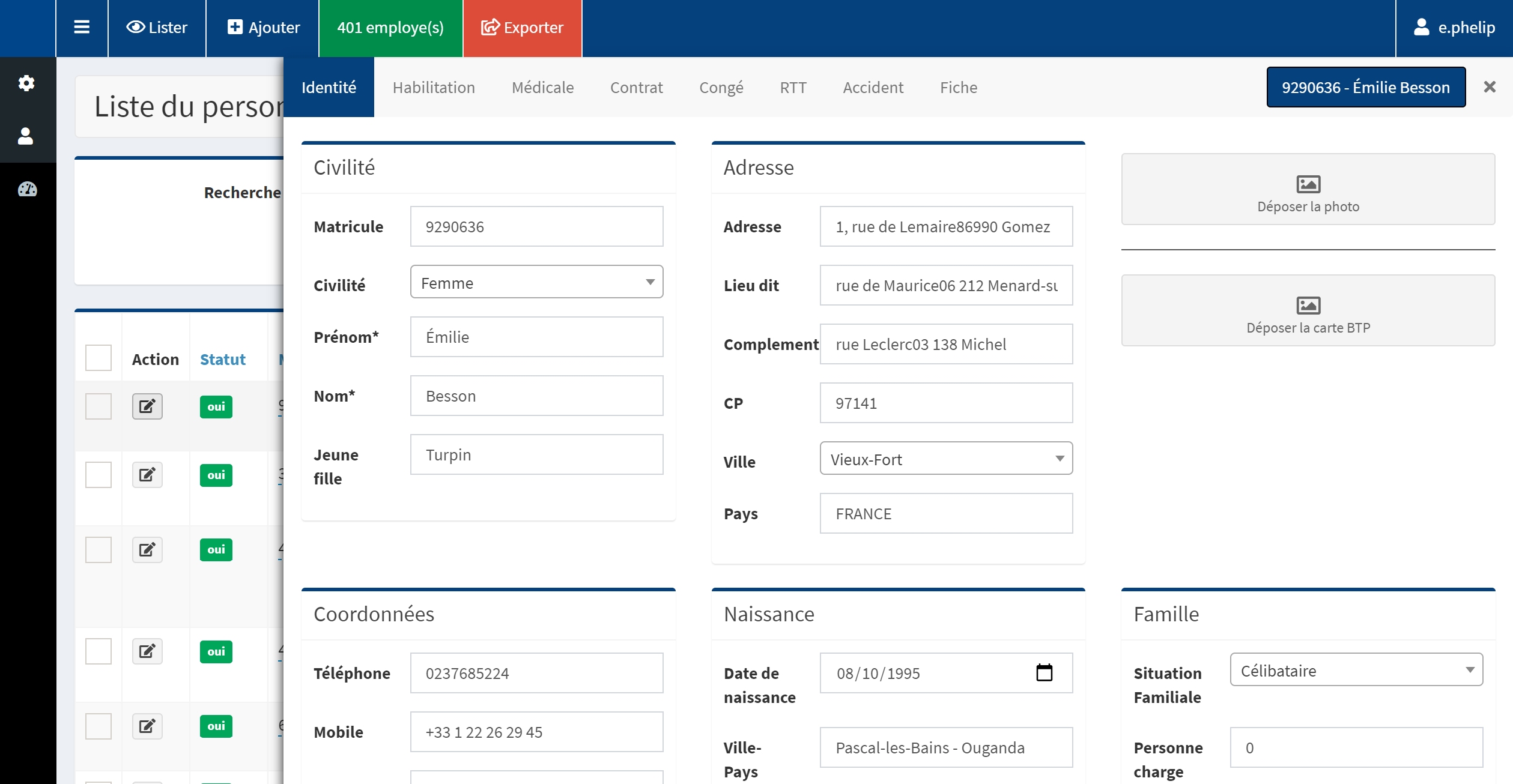Click the Nom input field

536,396
